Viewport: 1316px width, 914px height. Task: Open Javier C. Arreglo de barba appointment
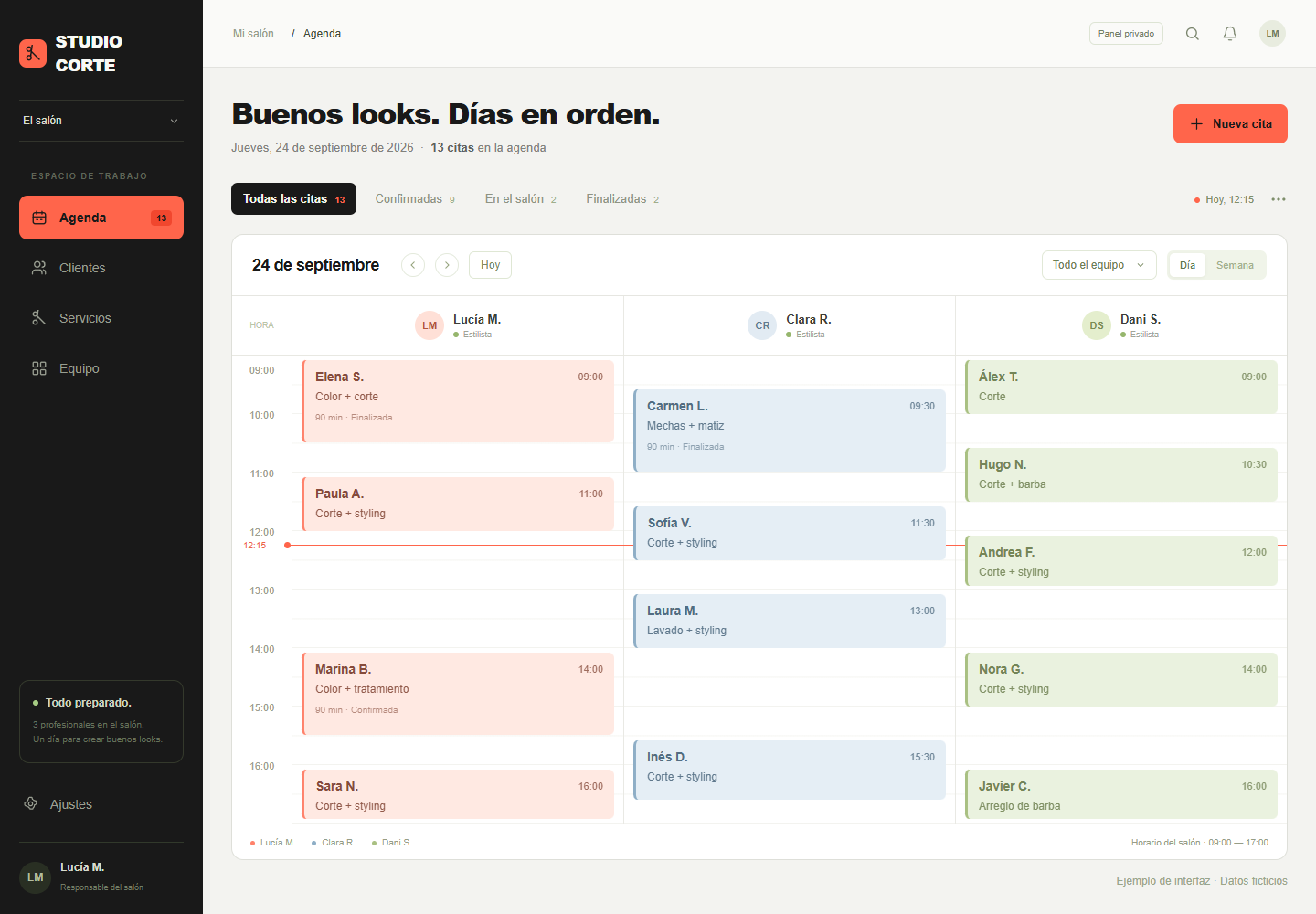click(1121, 794)
